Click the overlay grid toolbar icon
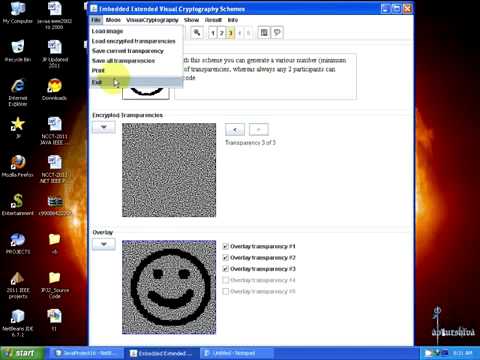The width and height of the screenshot is (480, 360). tap(264, 33)
